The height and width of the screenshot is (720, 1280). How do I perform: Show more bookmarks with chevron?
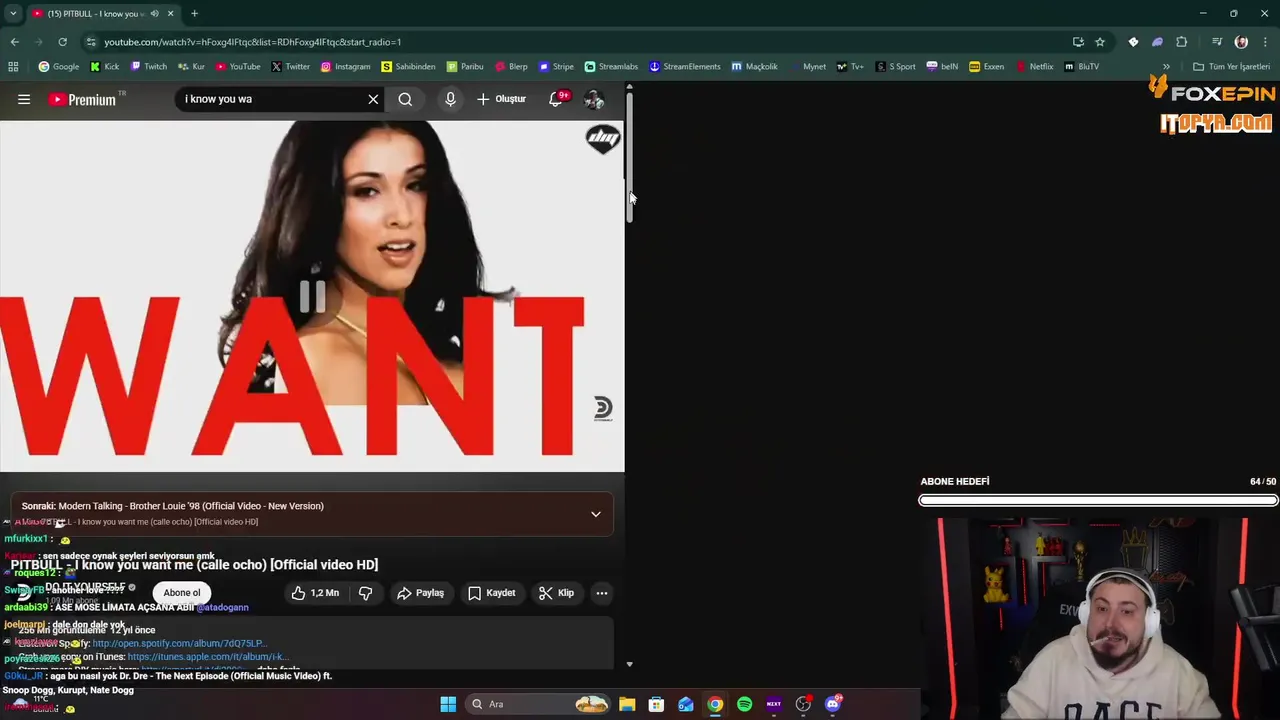pos(1166,66)
